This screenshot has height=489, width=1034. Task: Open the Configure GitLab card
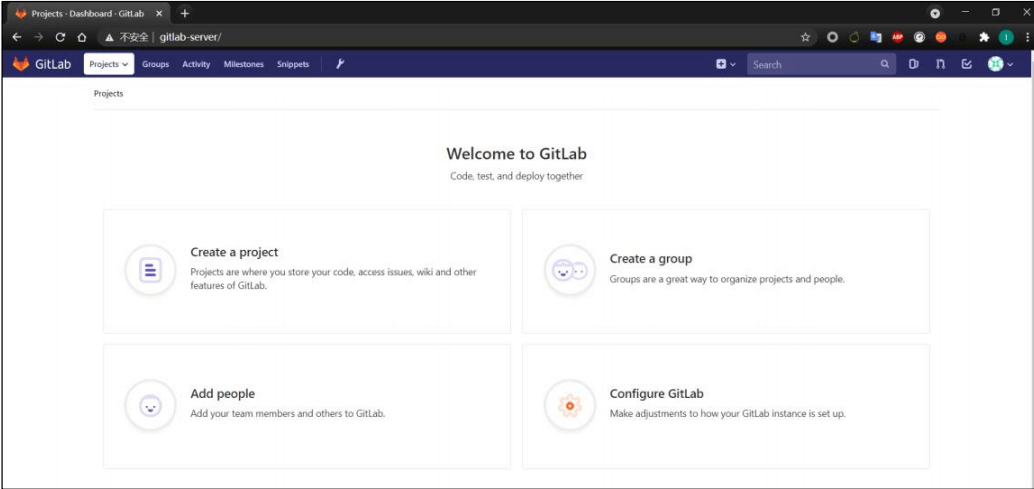726,406
